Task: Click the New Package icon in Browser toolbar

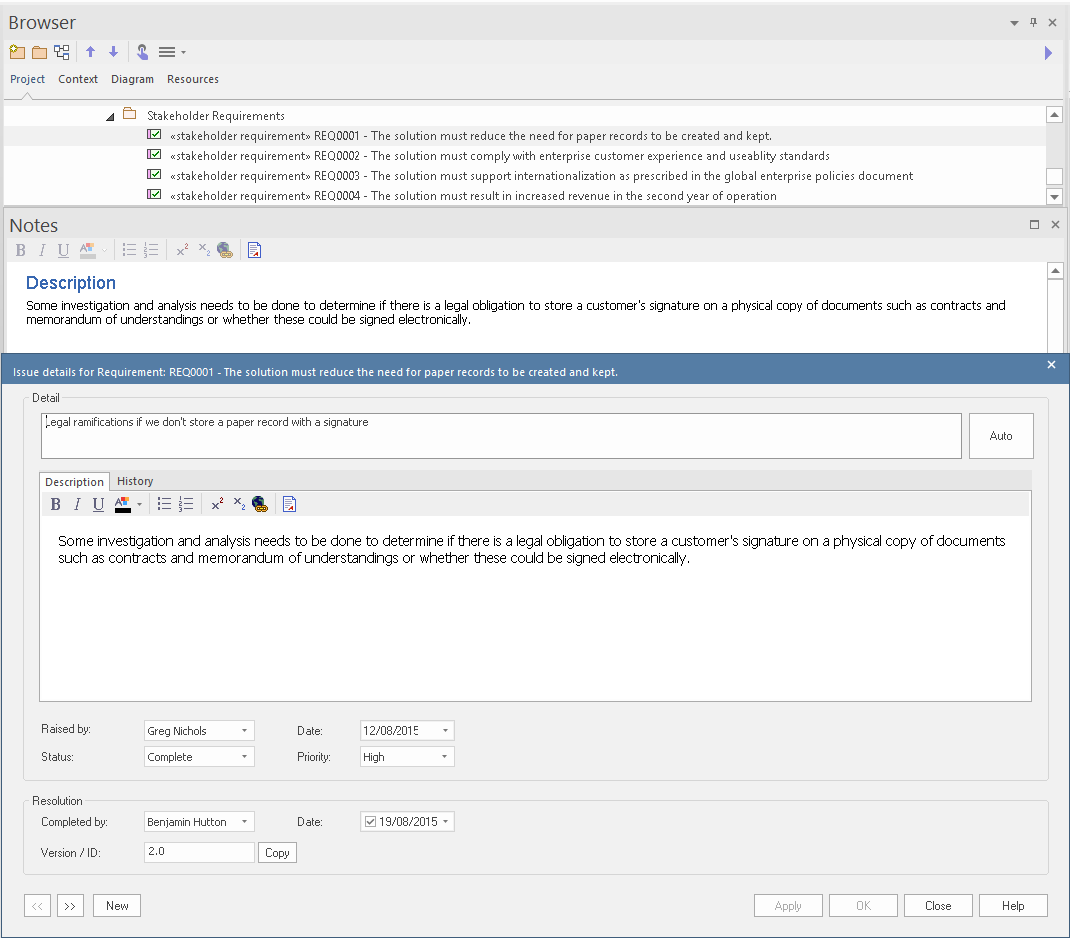Action: (x=17, y=52)
